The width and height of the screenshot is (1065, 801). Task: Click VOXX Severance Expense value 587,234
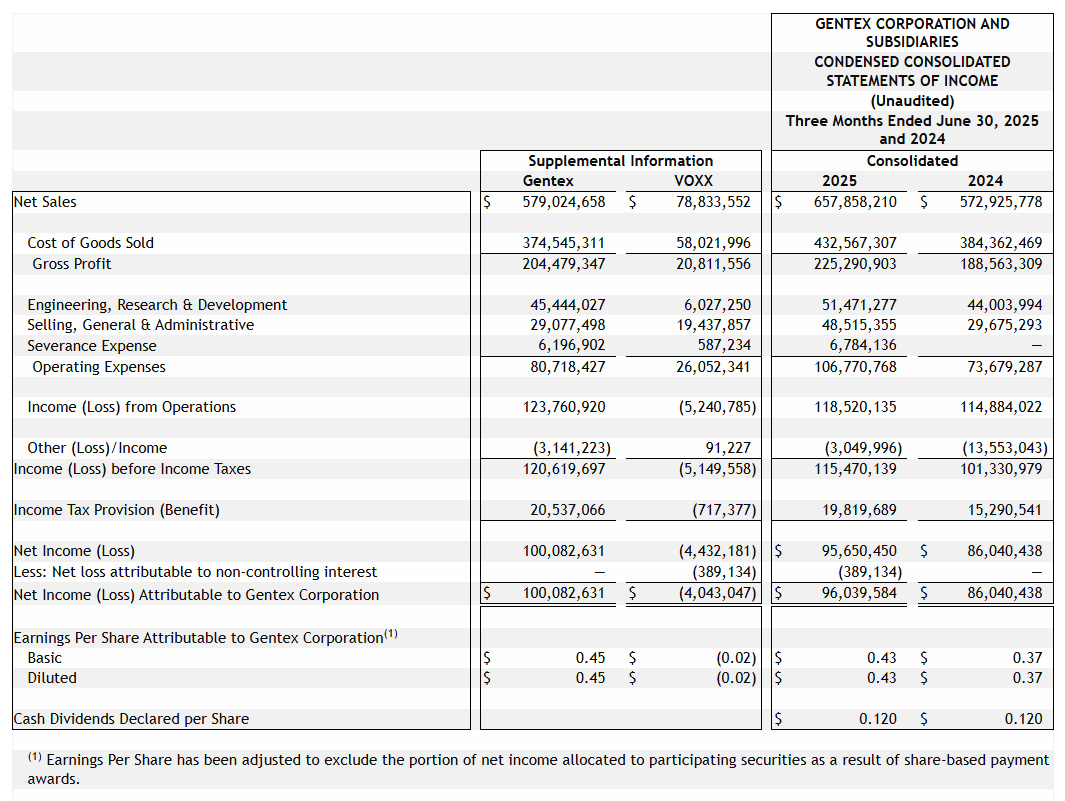pos(719,346)
